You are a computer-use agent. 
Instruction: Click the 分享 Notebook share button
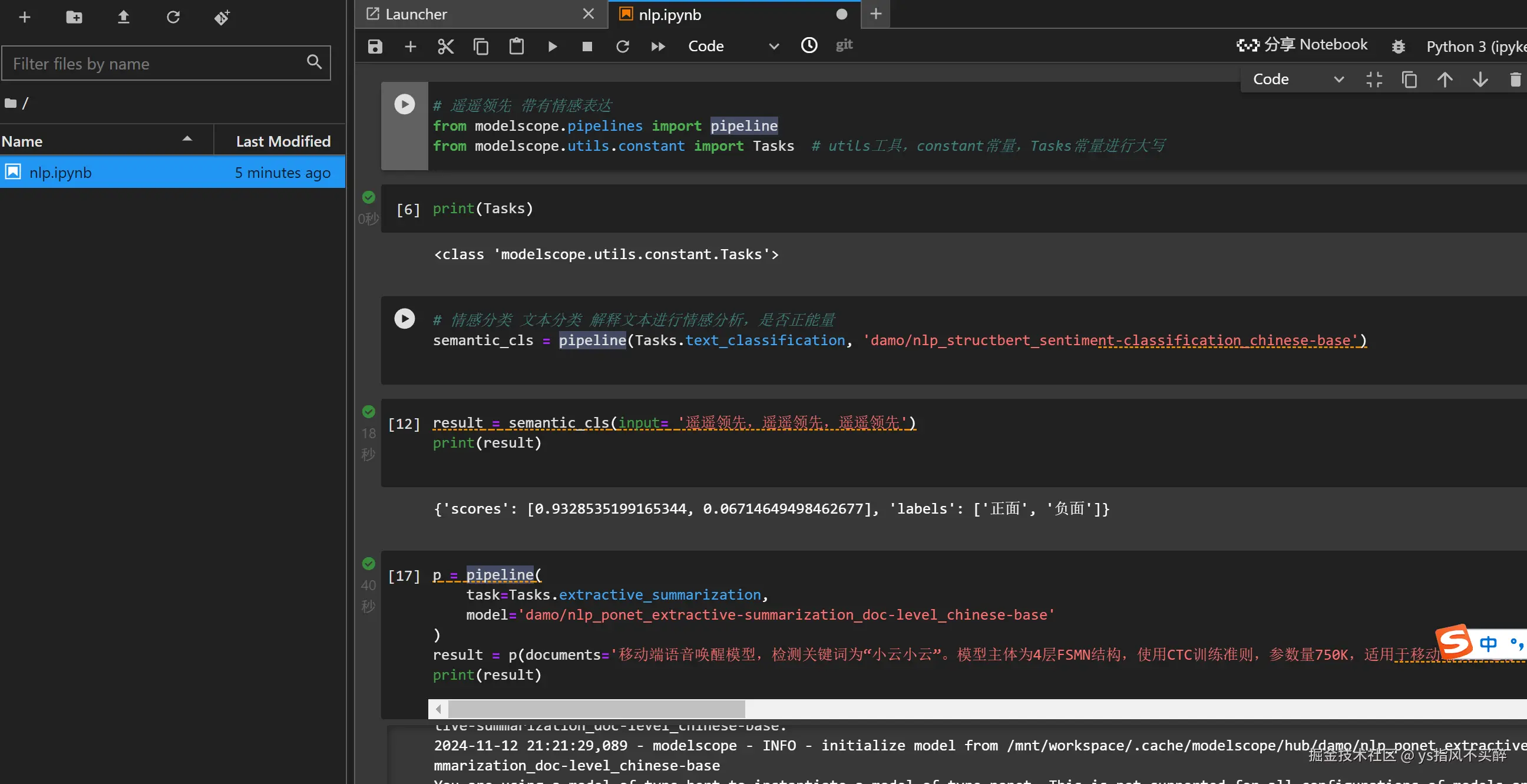click(1302, 45)
